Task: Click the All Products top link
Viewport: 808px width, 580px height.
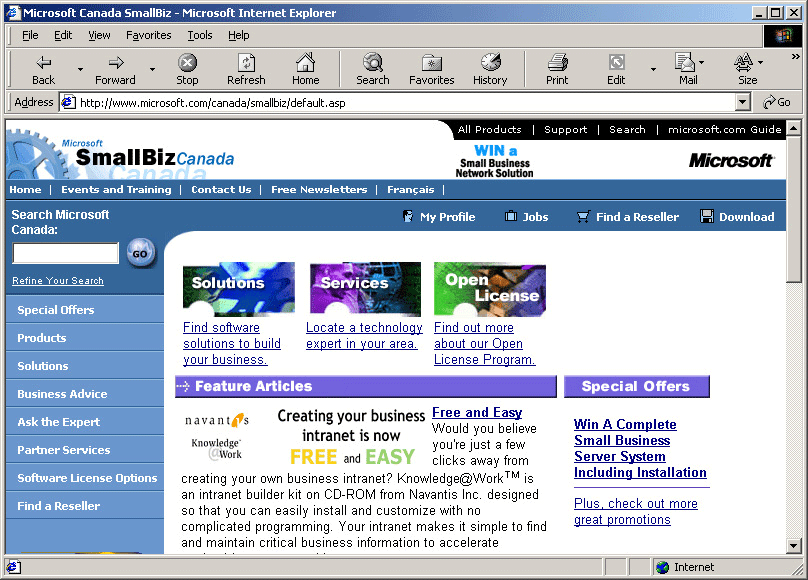Action: pyautogui.click(x=490, y=129)
